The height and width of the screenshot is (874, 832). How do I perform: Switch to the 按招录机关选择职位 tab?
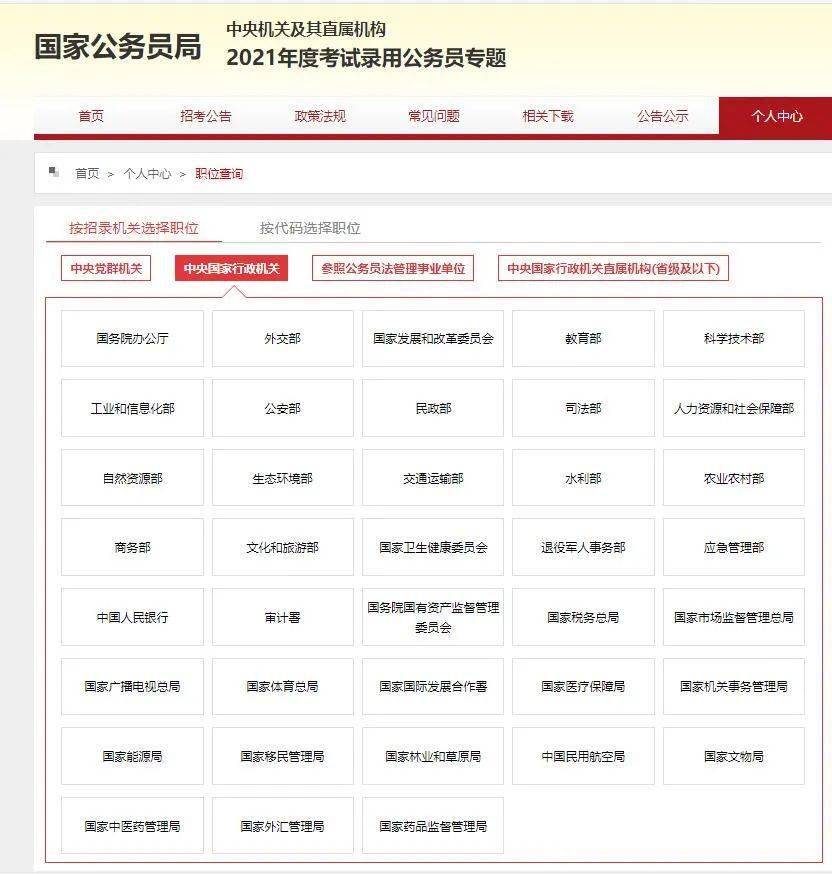point(134,228)
